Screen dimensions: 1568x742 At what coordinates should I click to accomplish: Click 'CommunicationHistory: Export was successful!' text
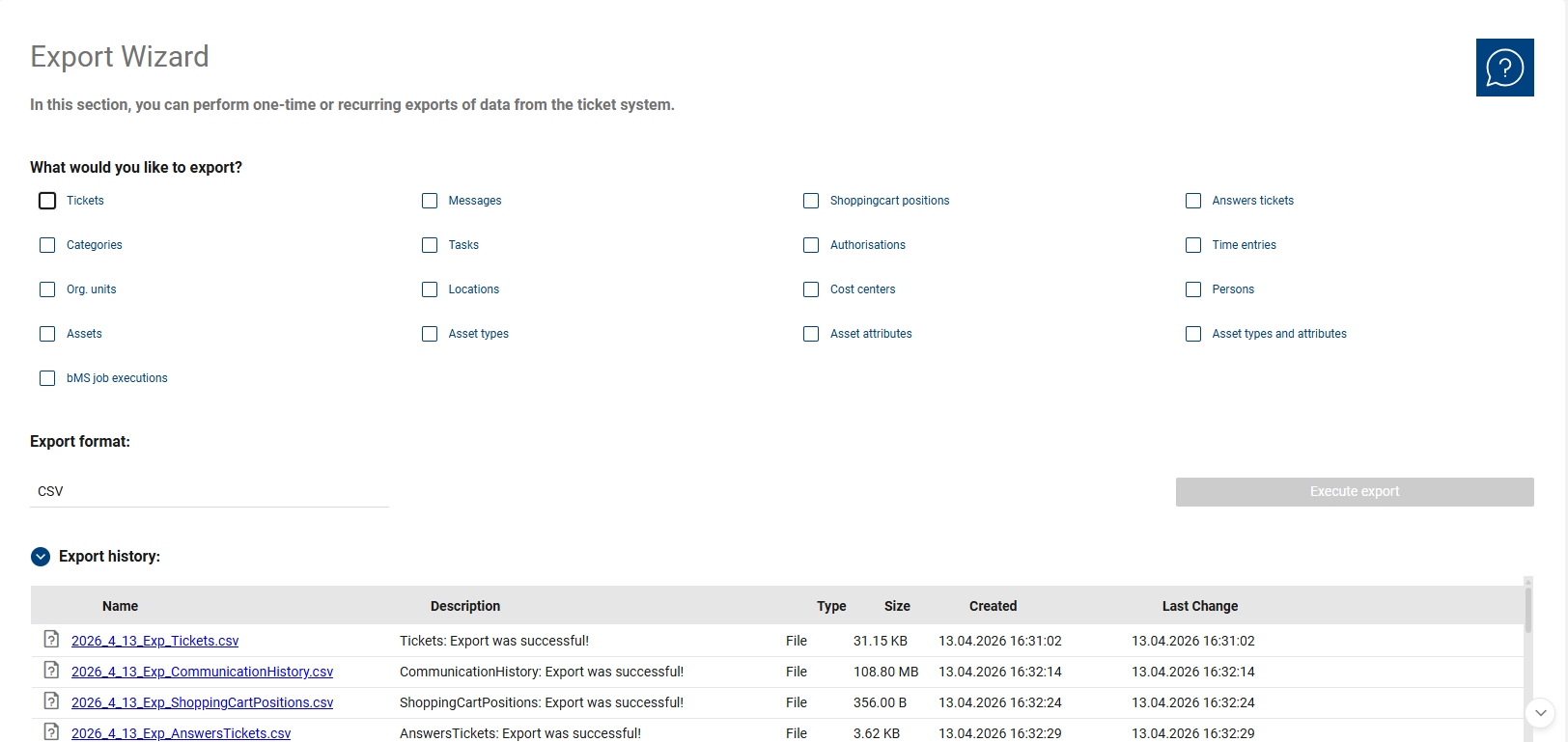(542, 672)
